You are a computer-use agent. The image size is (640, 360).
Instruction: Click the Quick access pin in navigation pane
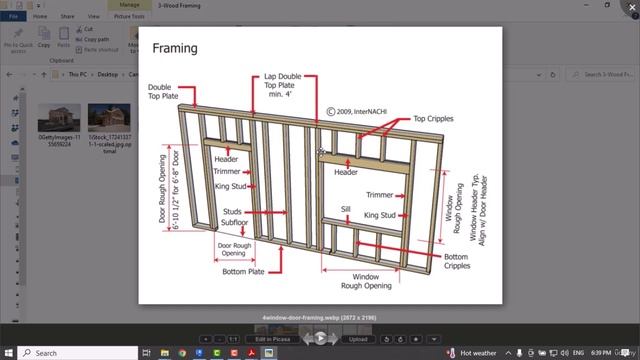pyautogui.click(x=16, y=98)
